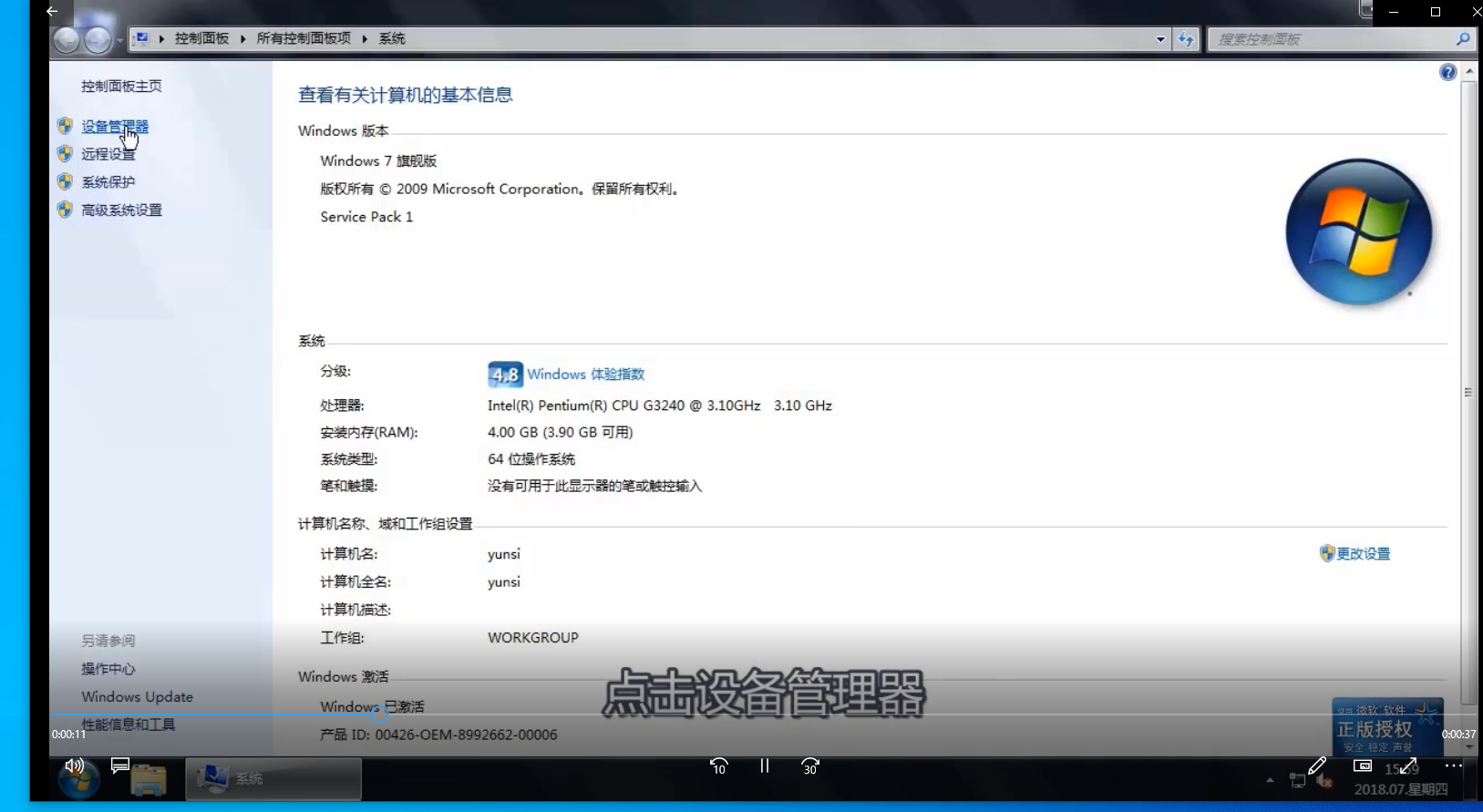Image resolution: width=1483 pixels, height=812 pixels.
Task: Click the video player back arrow
Action: 52,11
